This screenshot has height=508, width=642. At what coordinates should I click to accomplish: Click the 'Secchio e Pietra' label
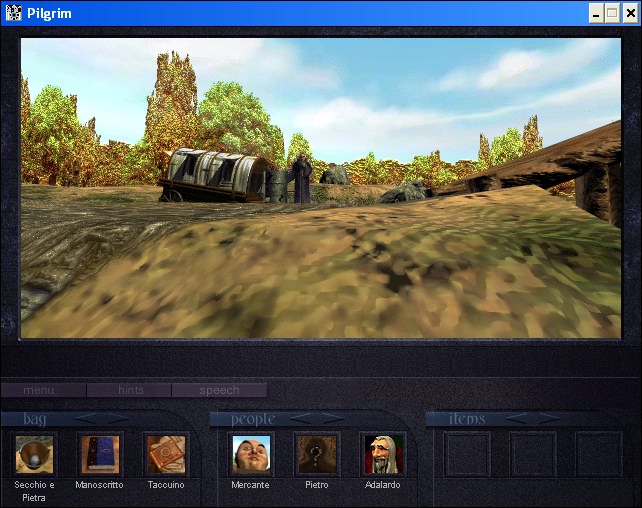pyautogui.click(x=34, y=491)
